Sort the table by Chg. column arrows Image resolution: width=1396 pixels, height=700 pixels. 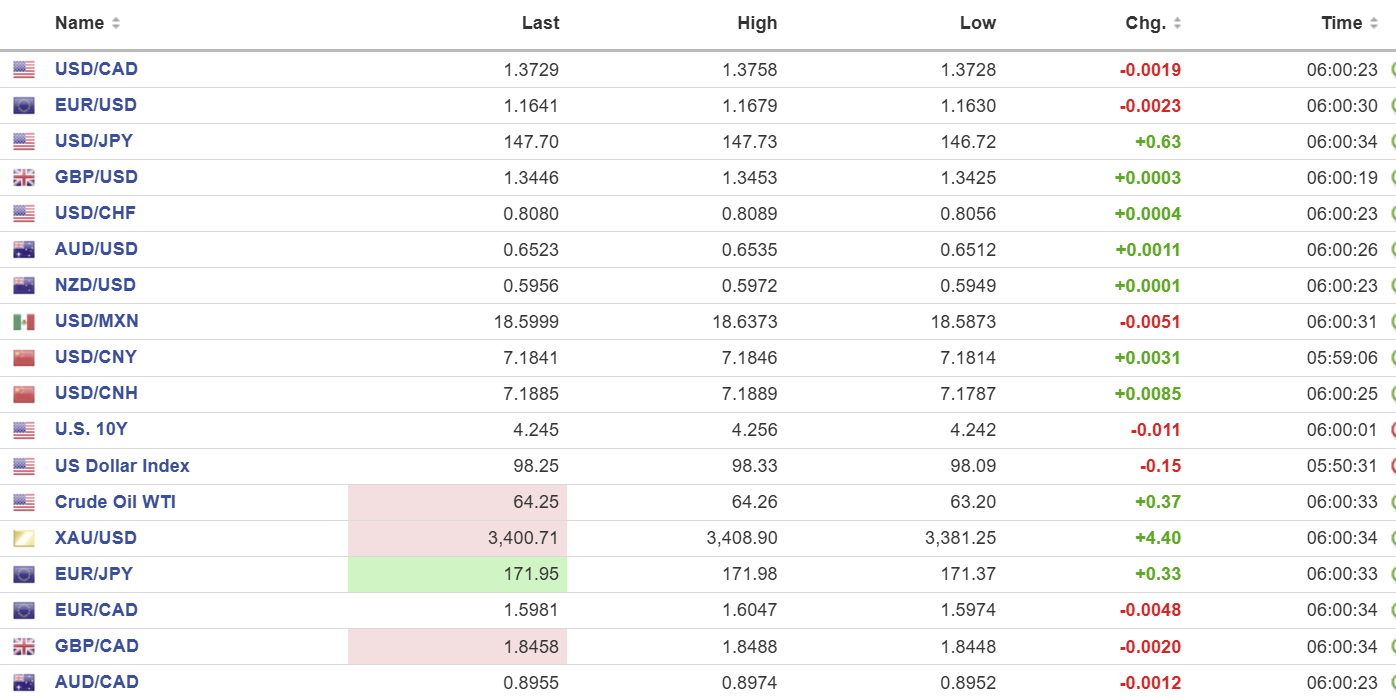click(1177, 23)
